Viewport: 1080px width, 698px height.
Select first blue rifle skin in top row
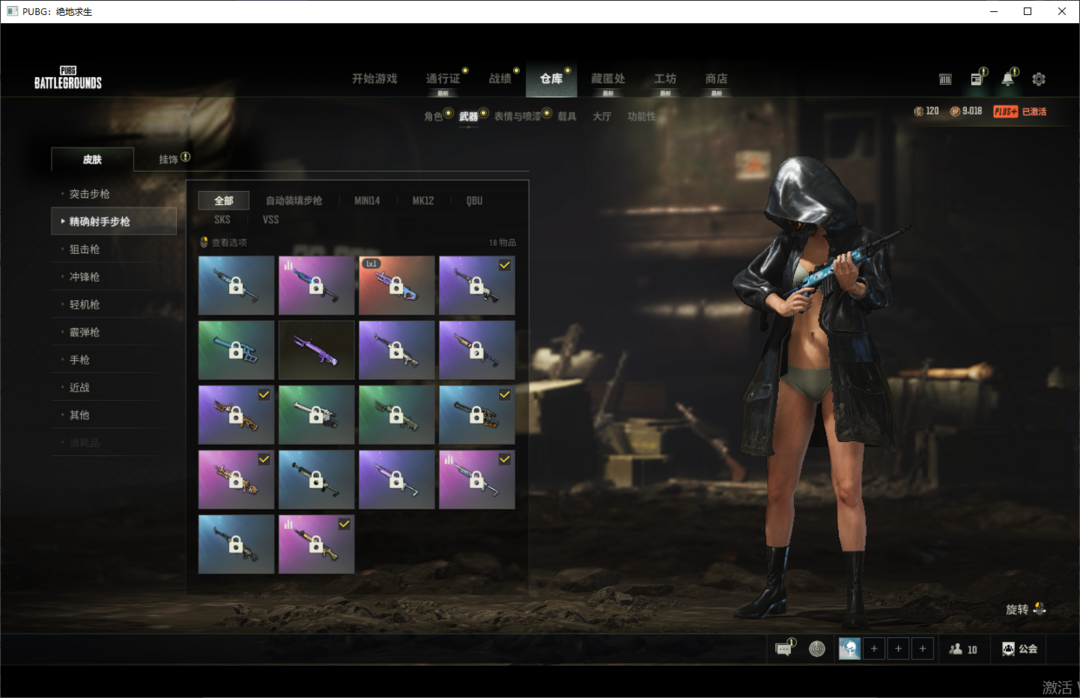click(236, 285)
